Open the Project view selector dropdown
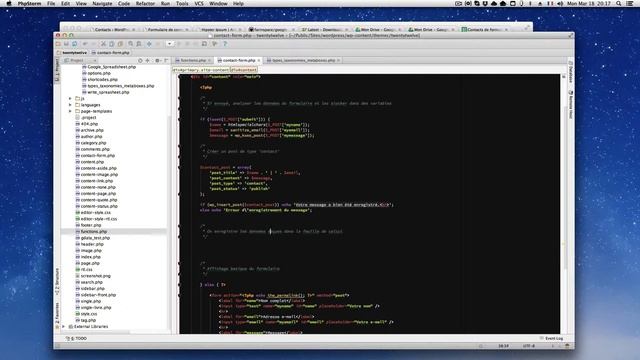Viewport: 640px width, 360px height. pyautogui.click(x=80, y=60)
